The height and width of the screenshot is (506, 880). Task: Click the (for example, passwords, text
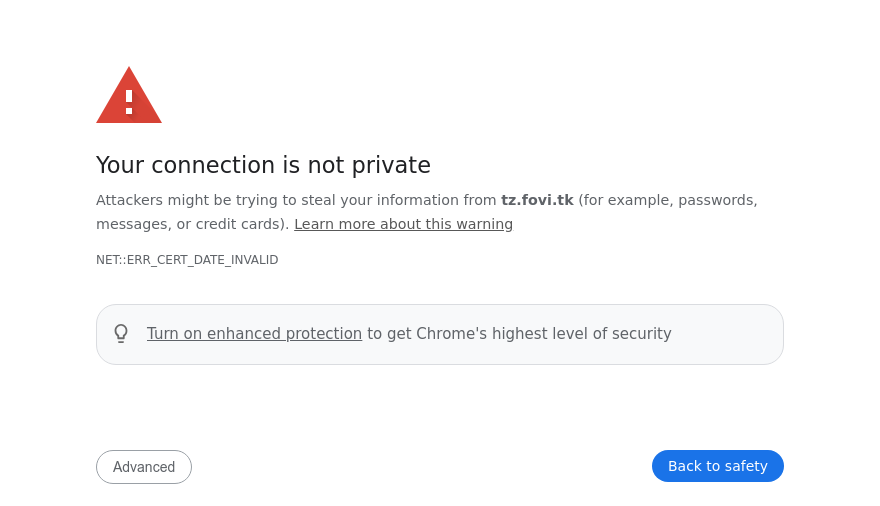[667, 200]
